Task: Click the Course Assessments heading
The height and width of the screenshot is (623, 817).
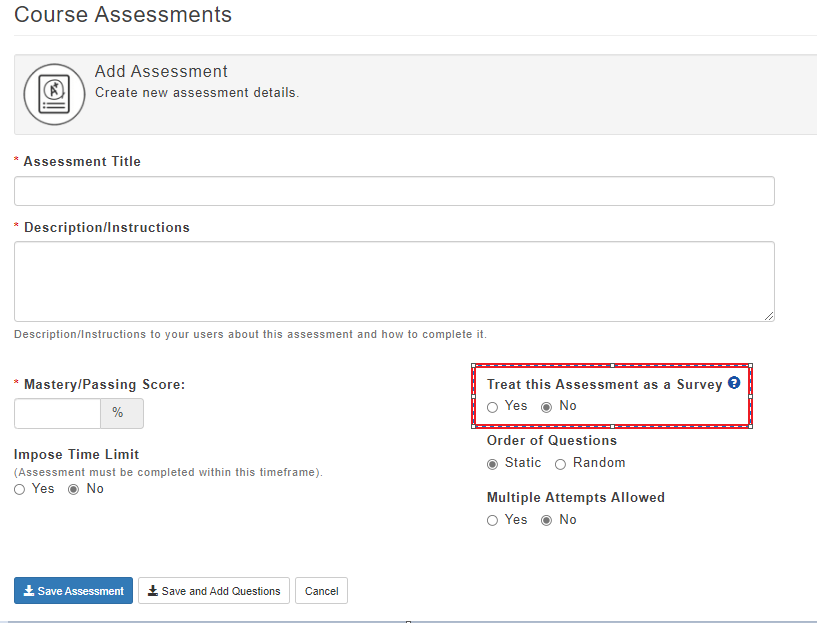Action: click(x=123, y=15)
